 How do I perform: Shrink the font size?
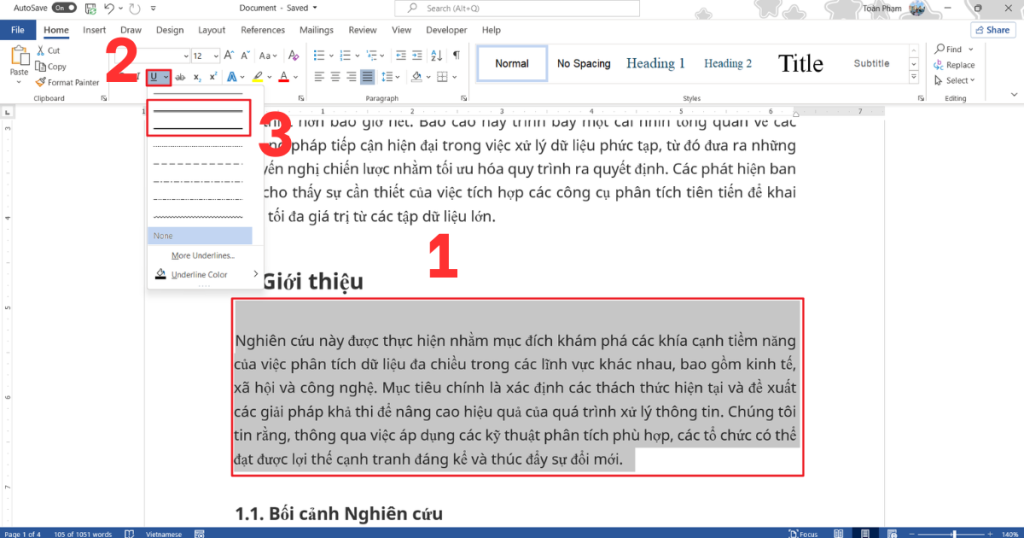[x=245, y=55]
